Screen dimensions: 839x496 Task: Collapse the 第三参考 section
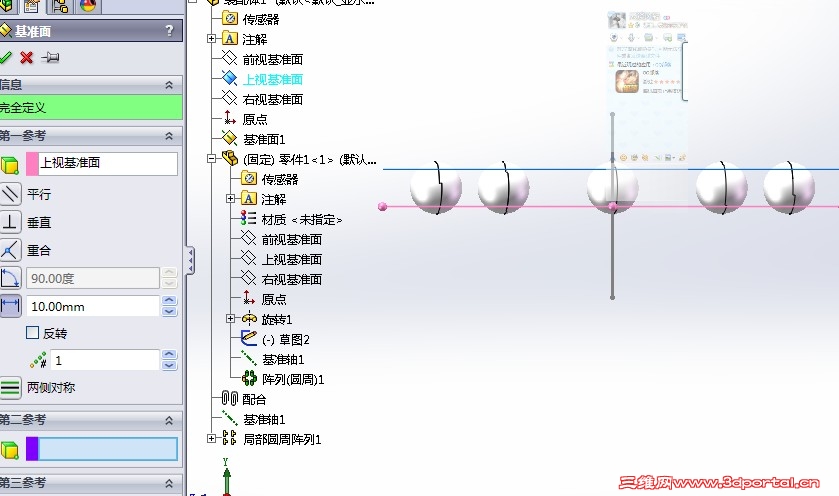pos(169,483)
